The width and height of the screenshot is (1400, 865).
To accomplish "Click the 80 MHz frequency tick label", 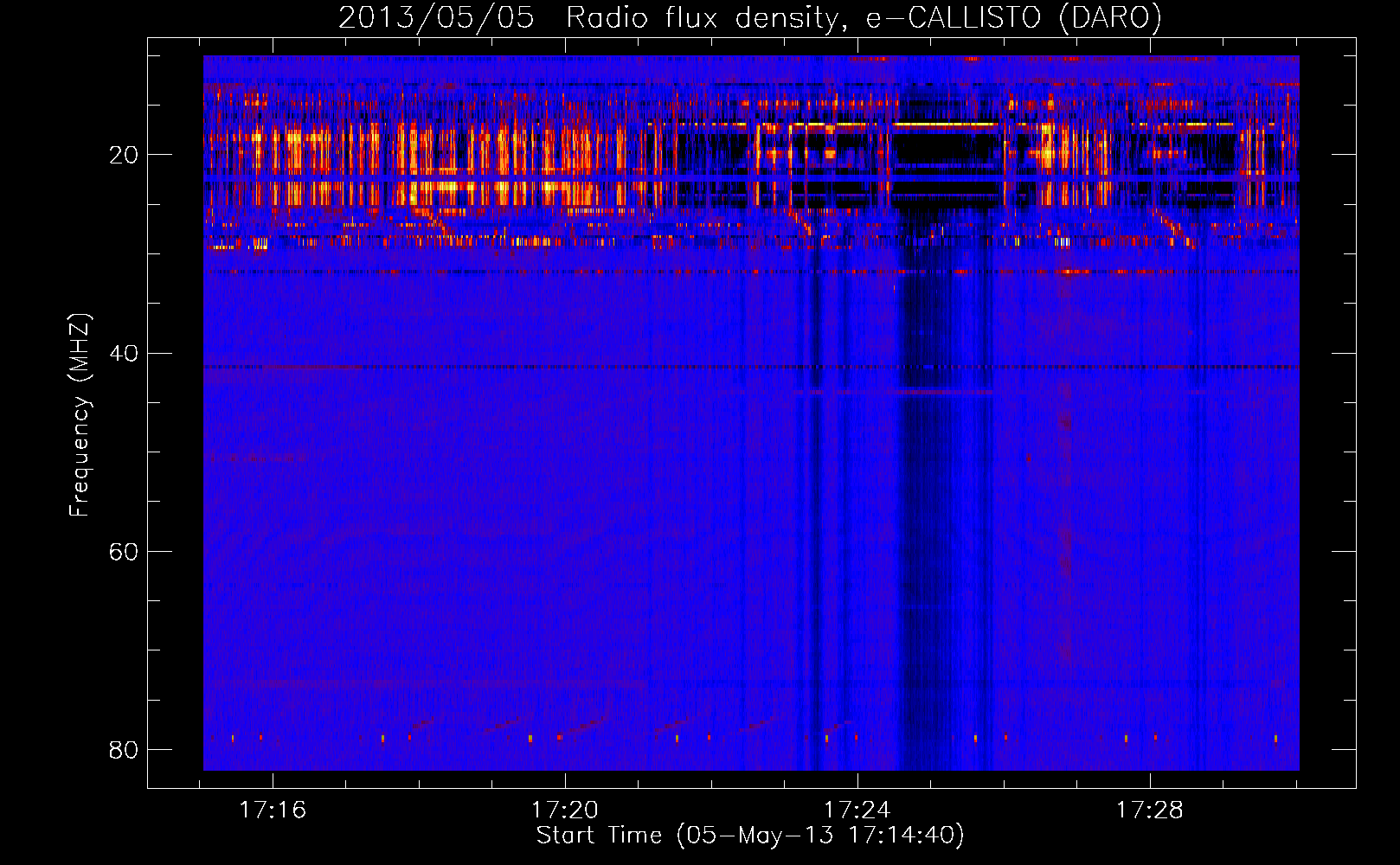I will 124,749.
